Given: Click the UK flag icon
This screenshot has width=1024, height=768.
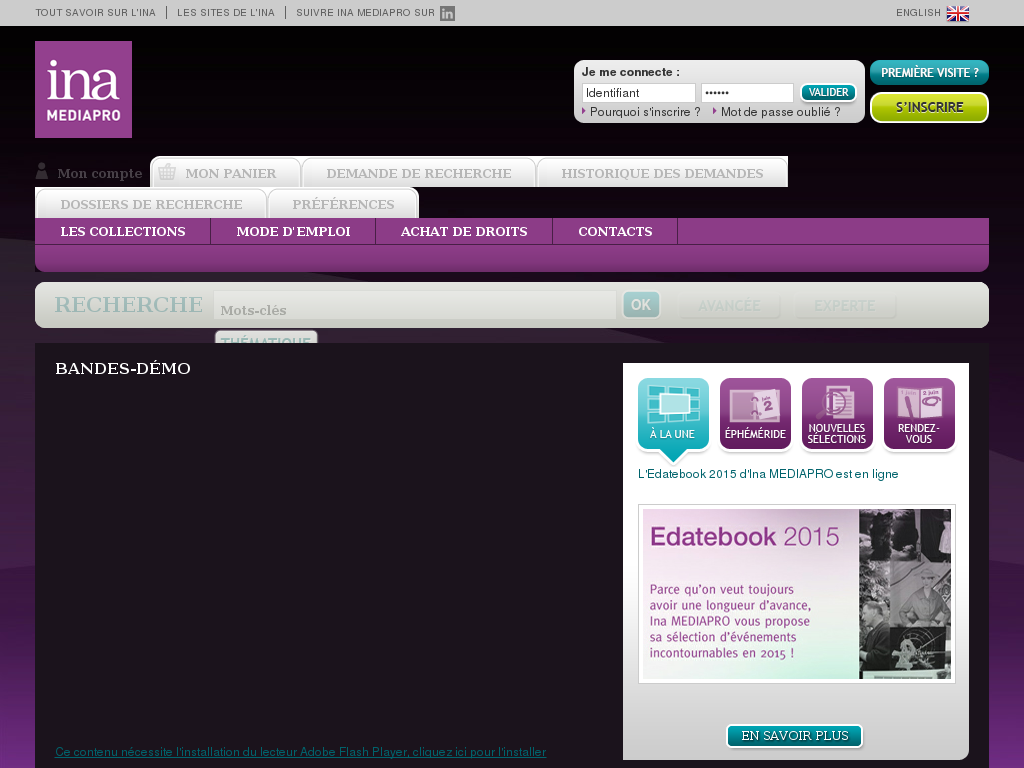Looking at the screenshot, I should pos(958,13).
